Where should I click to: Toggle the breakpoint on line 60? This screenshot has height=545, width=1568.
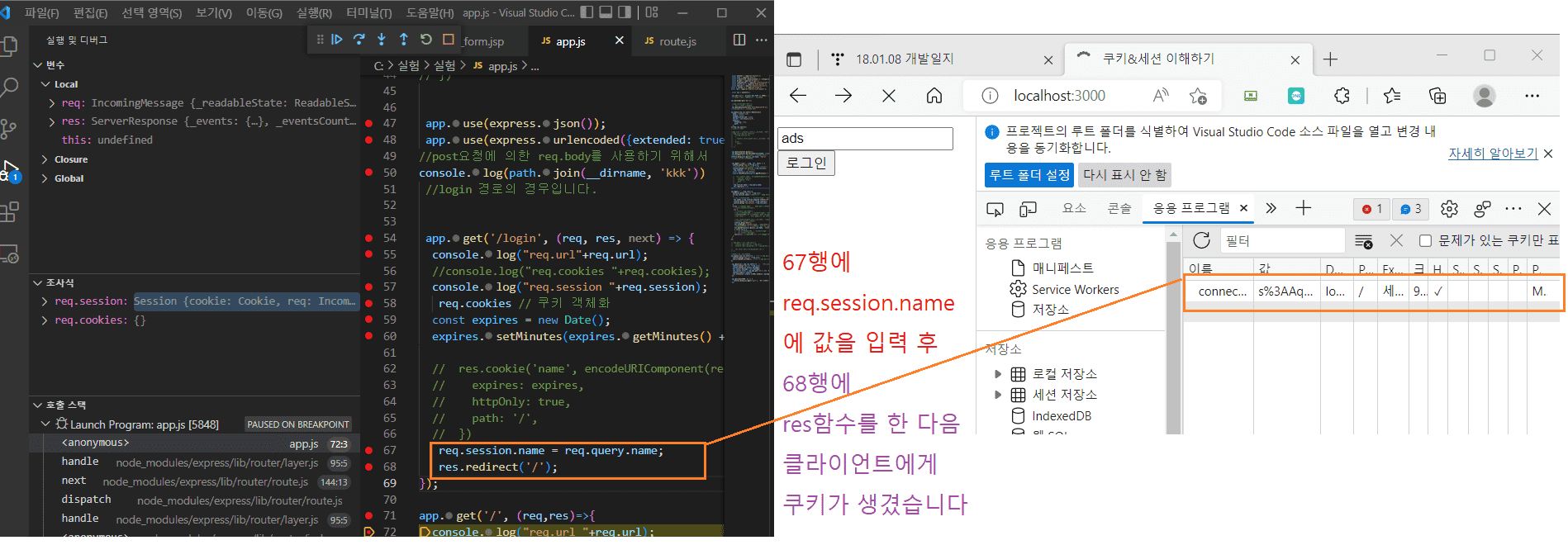pyautogui.click(x=368, y=336)
